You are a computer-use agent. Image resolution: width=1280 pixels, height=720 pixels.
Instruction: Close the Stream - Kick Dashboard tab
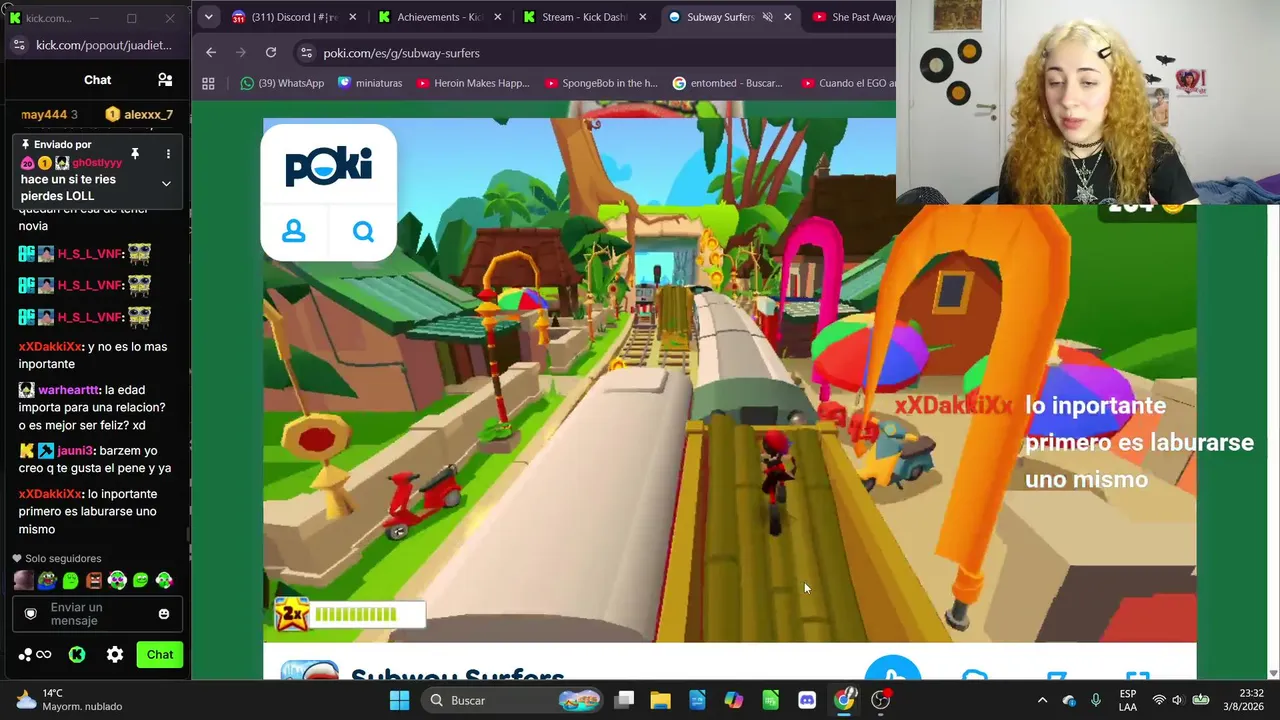pos(643,17)
